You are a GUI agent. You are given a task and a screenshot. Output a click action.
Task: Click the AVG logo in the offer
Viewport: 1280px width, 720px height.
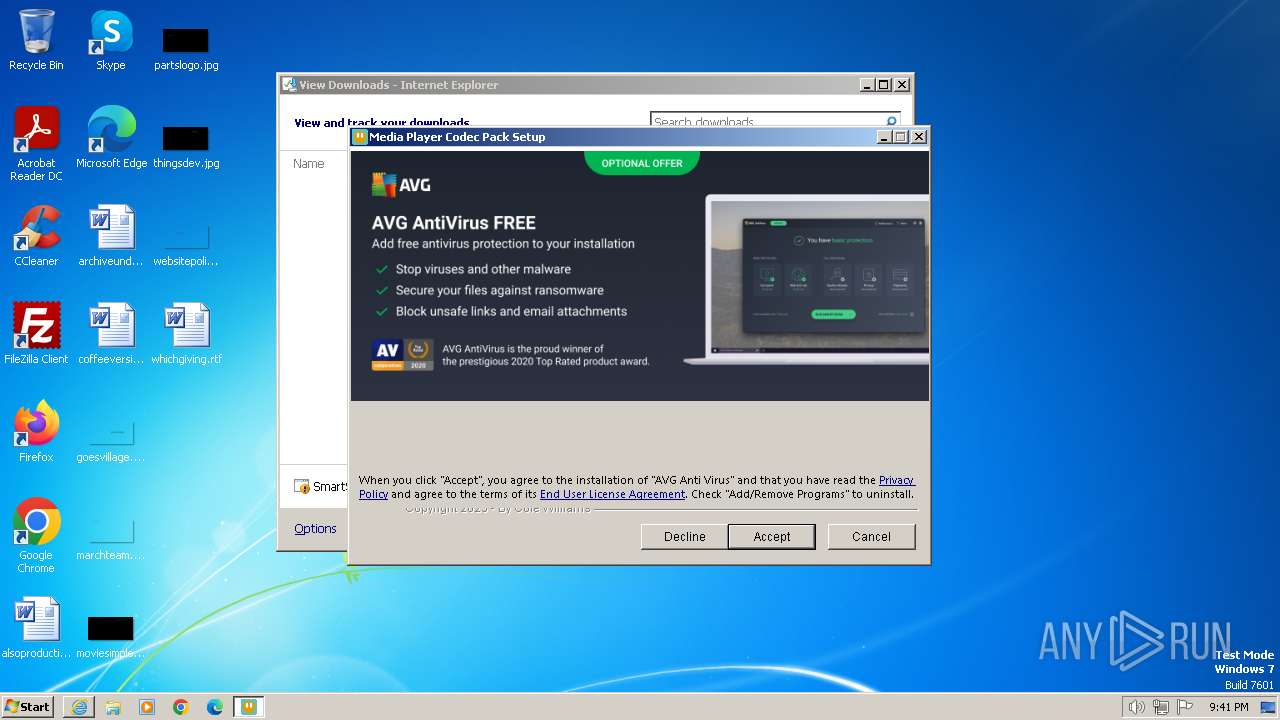(x=401, y=185)
